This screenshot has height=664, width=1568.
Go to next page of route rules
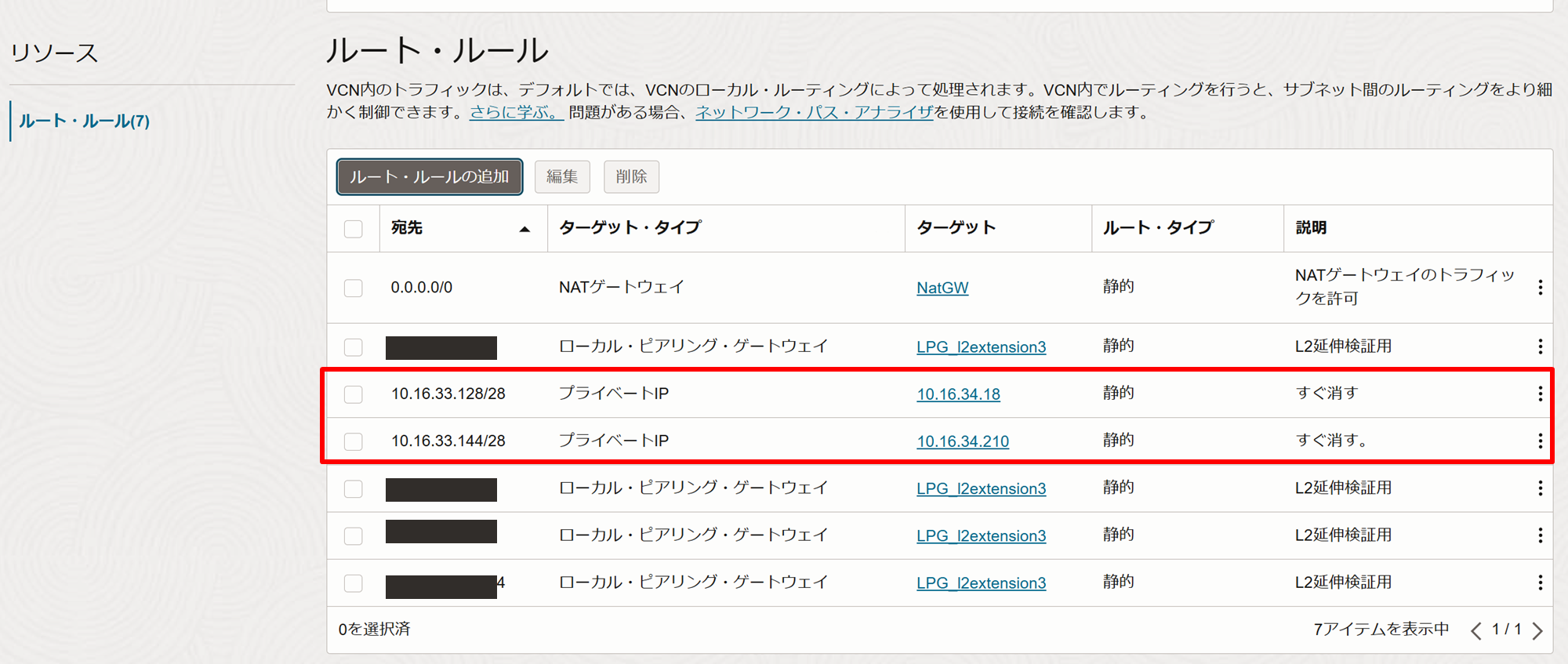click(x=1537, y=630)
